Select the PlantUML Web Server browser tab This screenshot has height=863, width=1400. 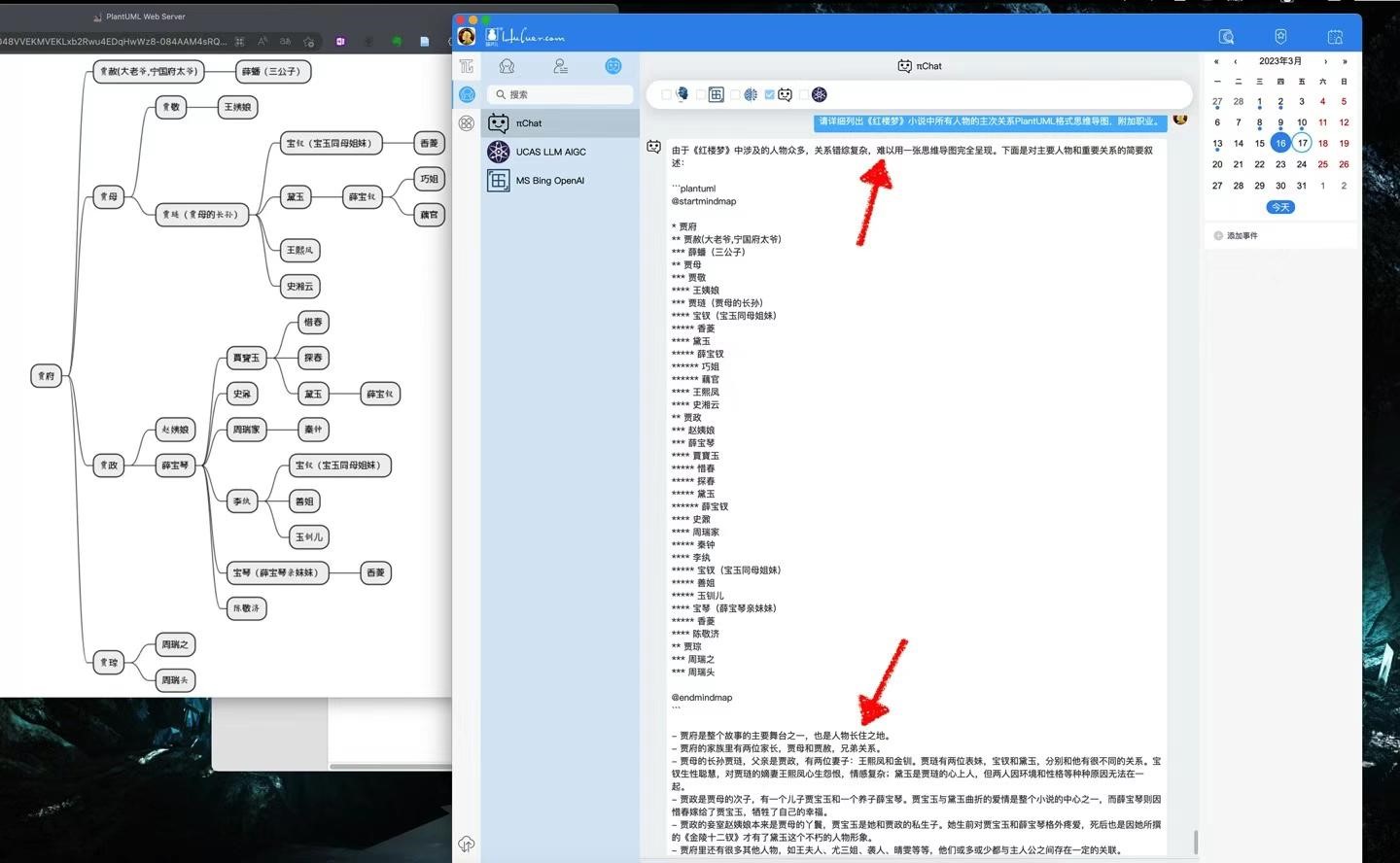tap(138, 17)
